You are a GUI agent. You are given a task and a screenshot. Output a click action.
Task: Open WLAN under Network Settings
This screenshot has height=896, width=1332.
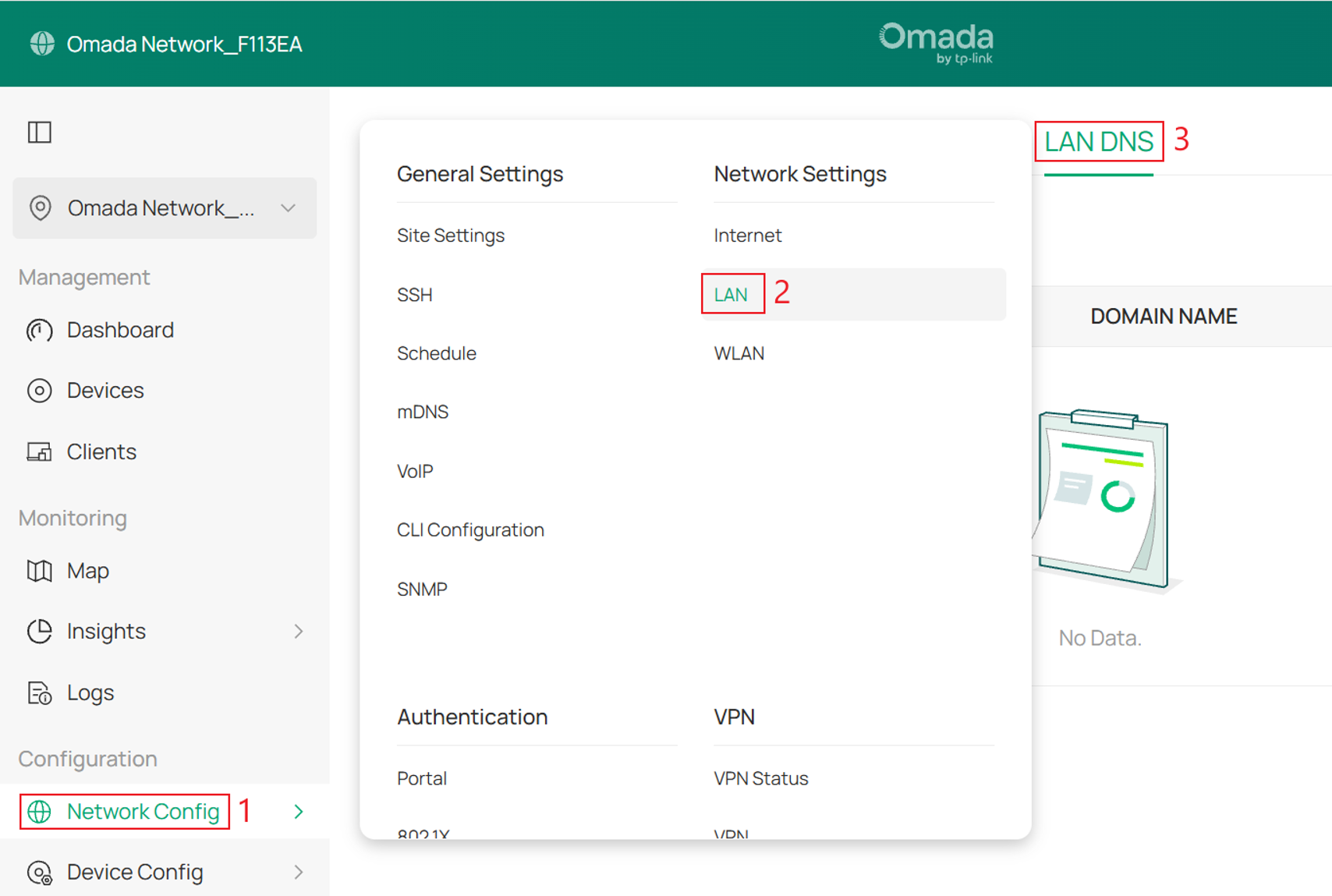click(x=739, y=353)
